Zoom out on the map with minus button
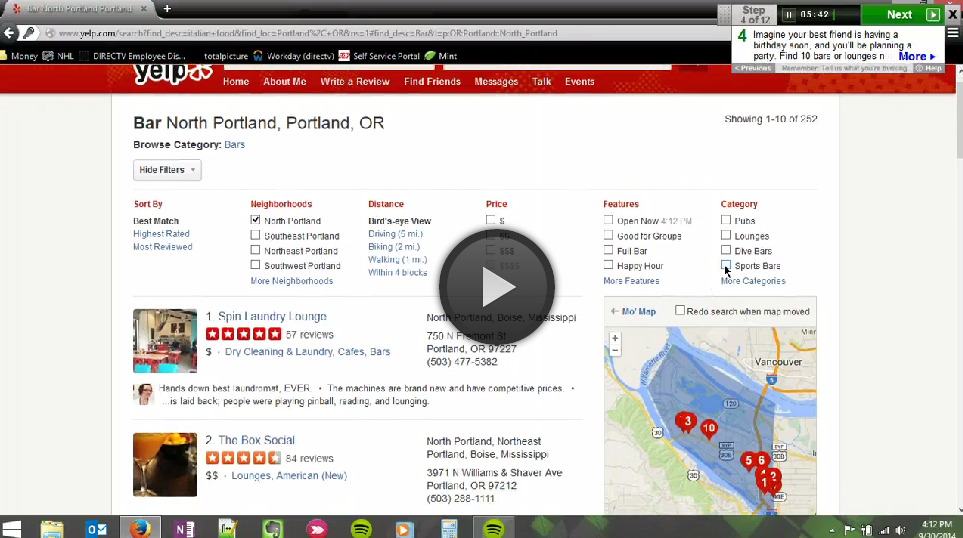This screenshot has height=538, width=963. [615, 351]
